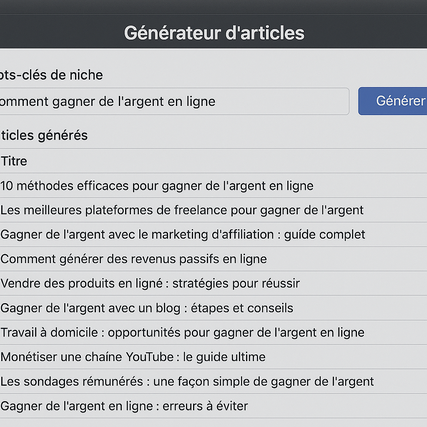Viewport: 427px width, 427px height.
Task: Open the "Travail à domicile" article row
Action: pos(213,332)
